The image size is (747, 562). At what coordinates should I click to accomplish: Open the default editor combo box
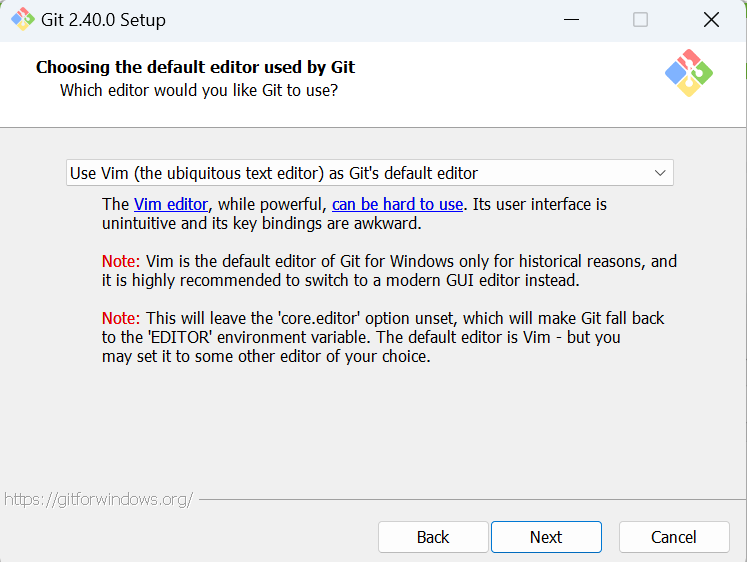click(369, 173)
